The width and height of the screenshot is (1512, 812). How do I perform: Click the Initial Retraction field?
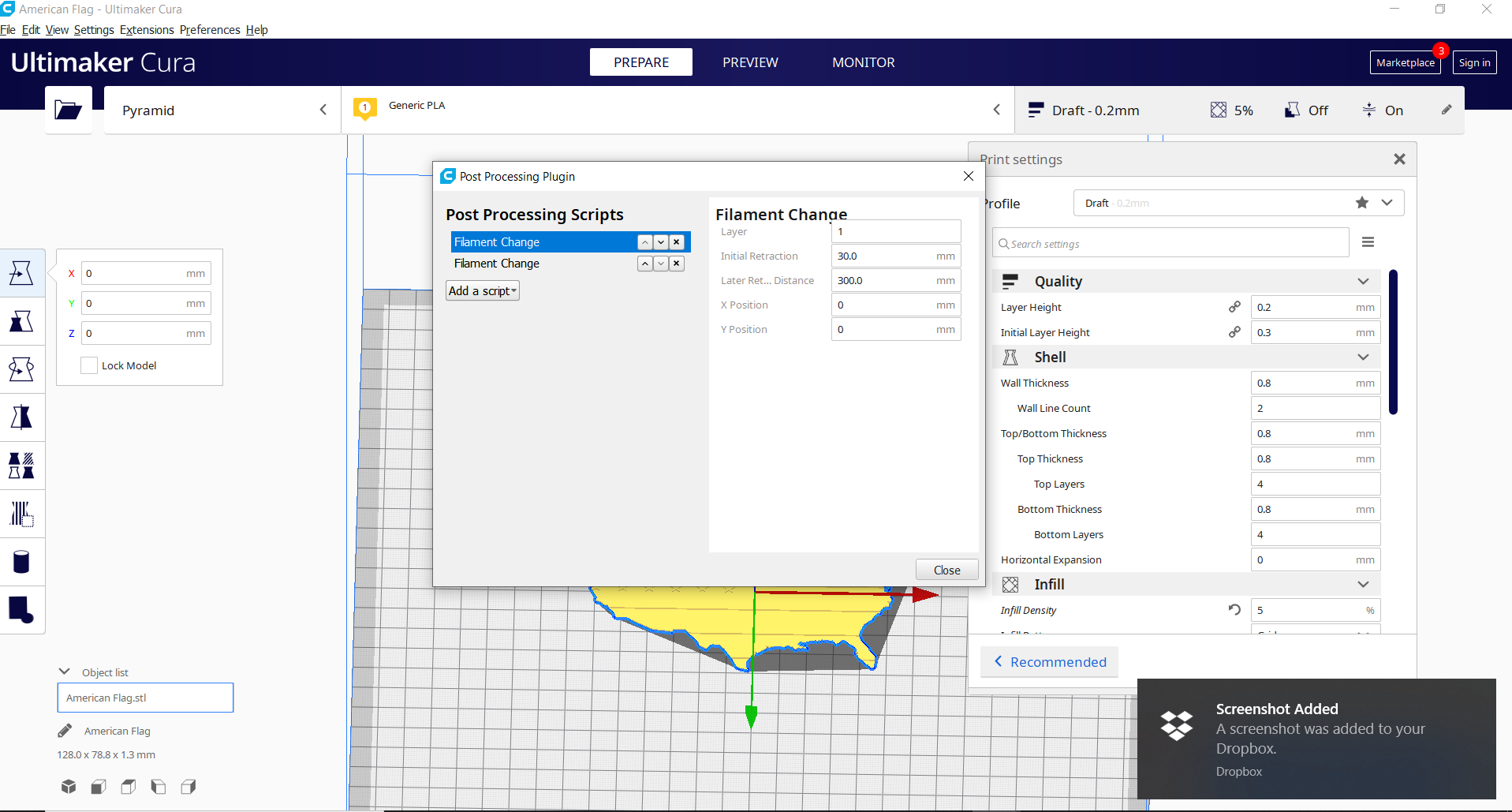(x=896, y=256)
